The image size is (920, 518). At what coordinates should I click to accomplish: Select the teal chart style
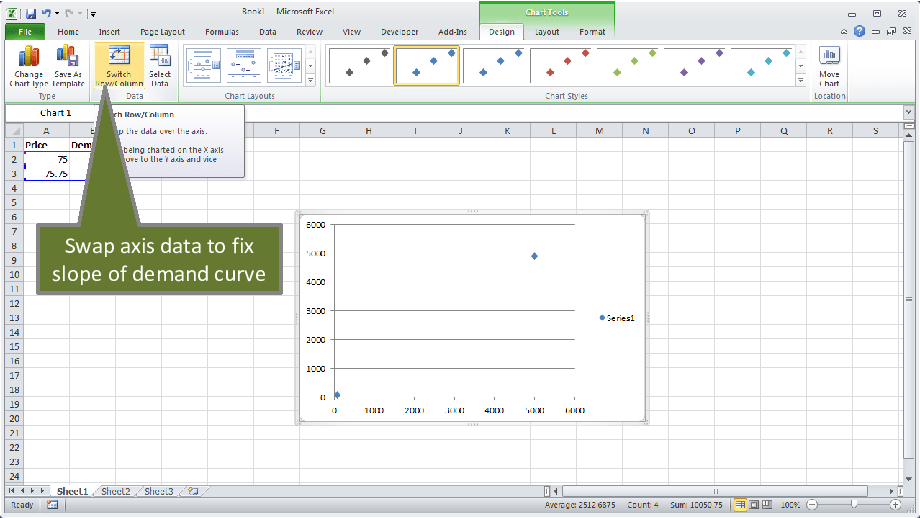click(764, 65)
